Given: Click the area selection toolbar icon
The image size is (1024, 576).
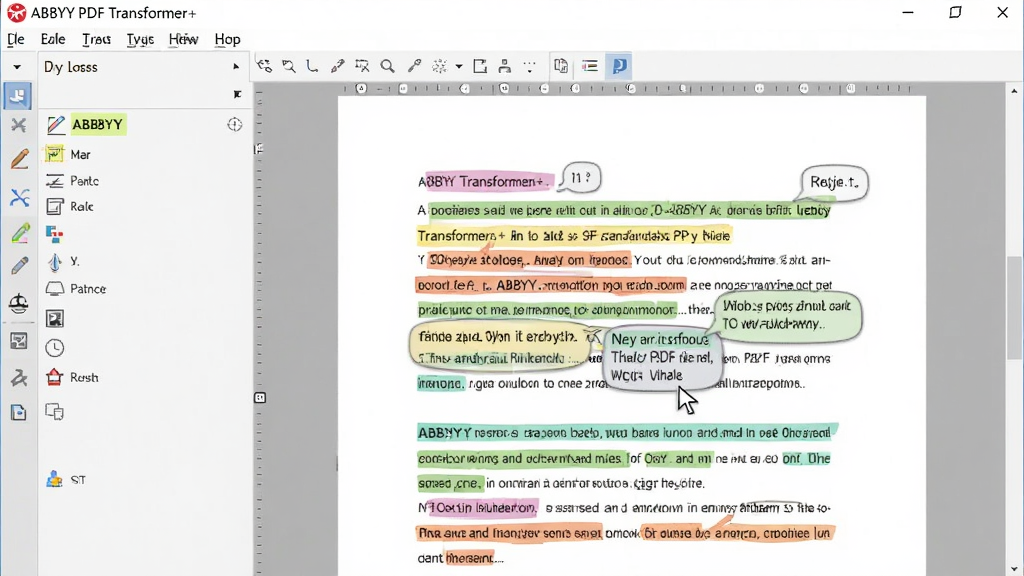Looking at the screenshot, I should (x=362, y=66).
